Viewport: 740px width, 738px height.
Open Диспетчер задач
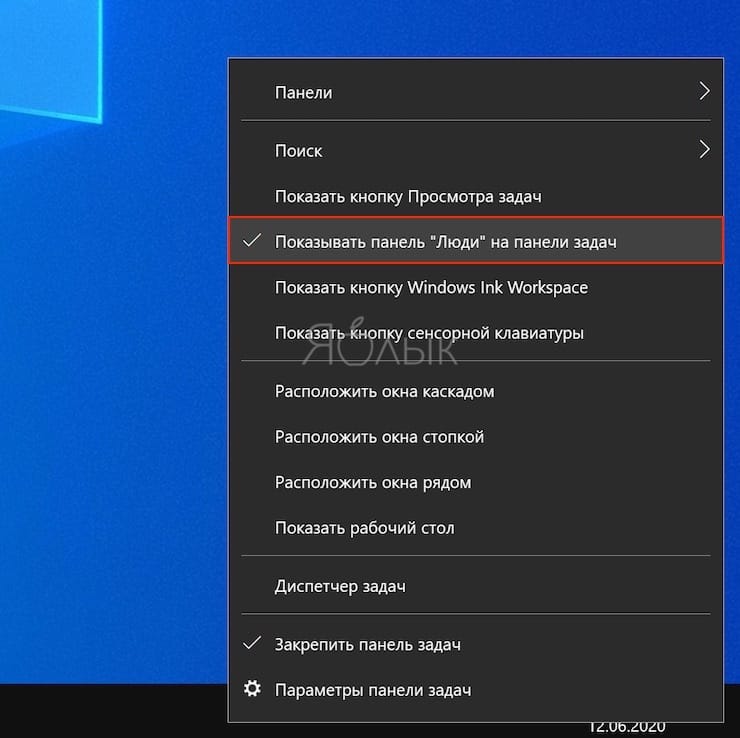click(476, 587)
